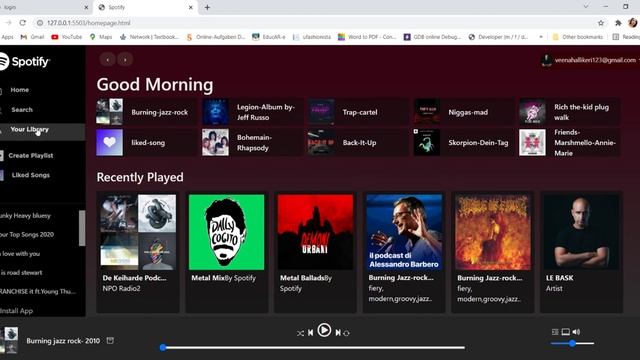
Task: Switch to the login browser tab
Action: [x=45, y=7]
